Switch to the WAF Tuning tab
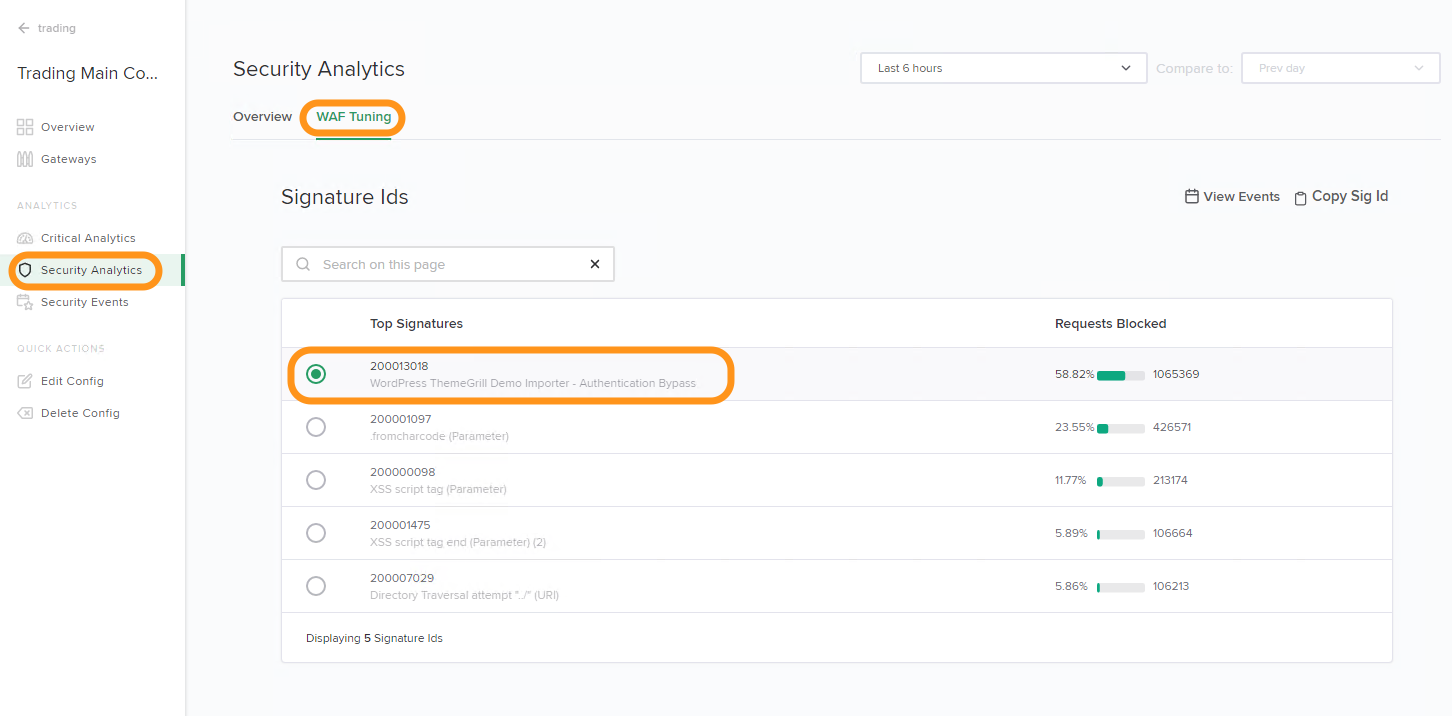 (354, 117)
